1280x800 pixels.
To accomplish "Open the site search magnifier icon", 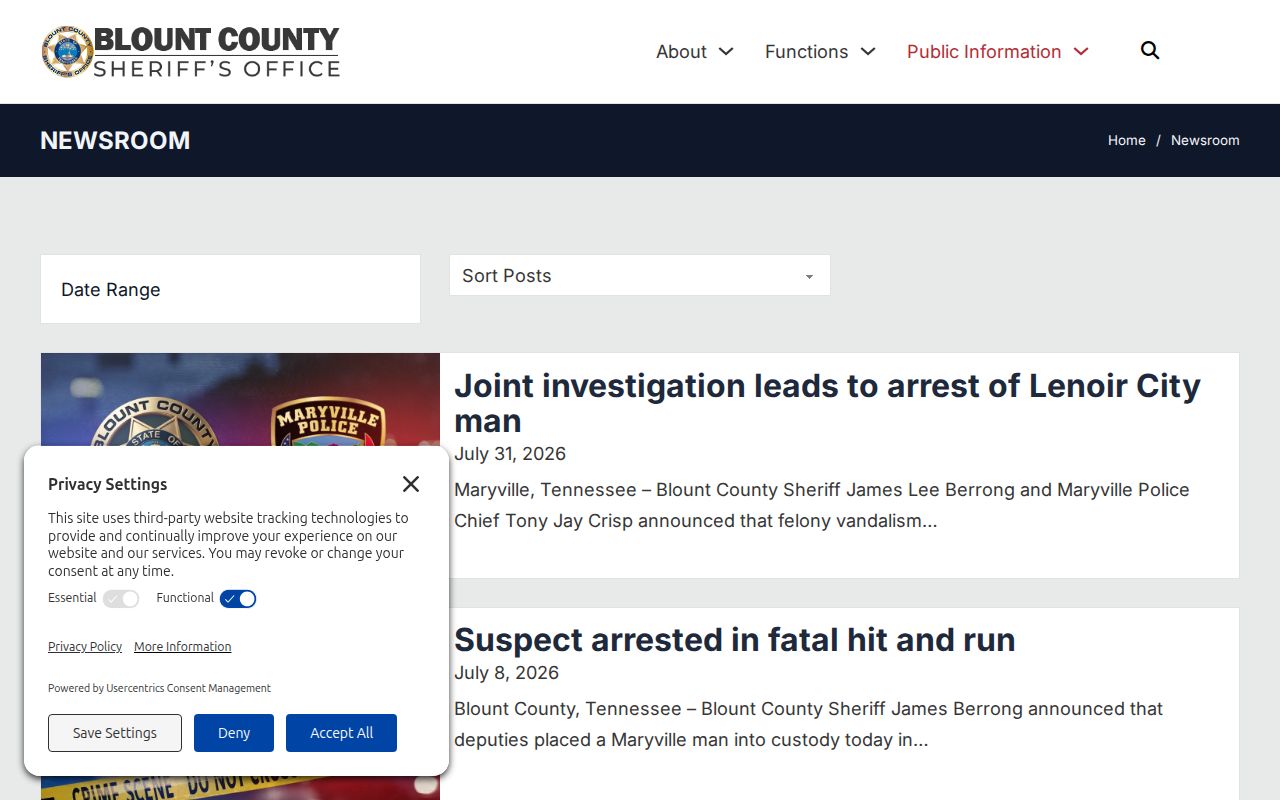I will [1150, 51].
